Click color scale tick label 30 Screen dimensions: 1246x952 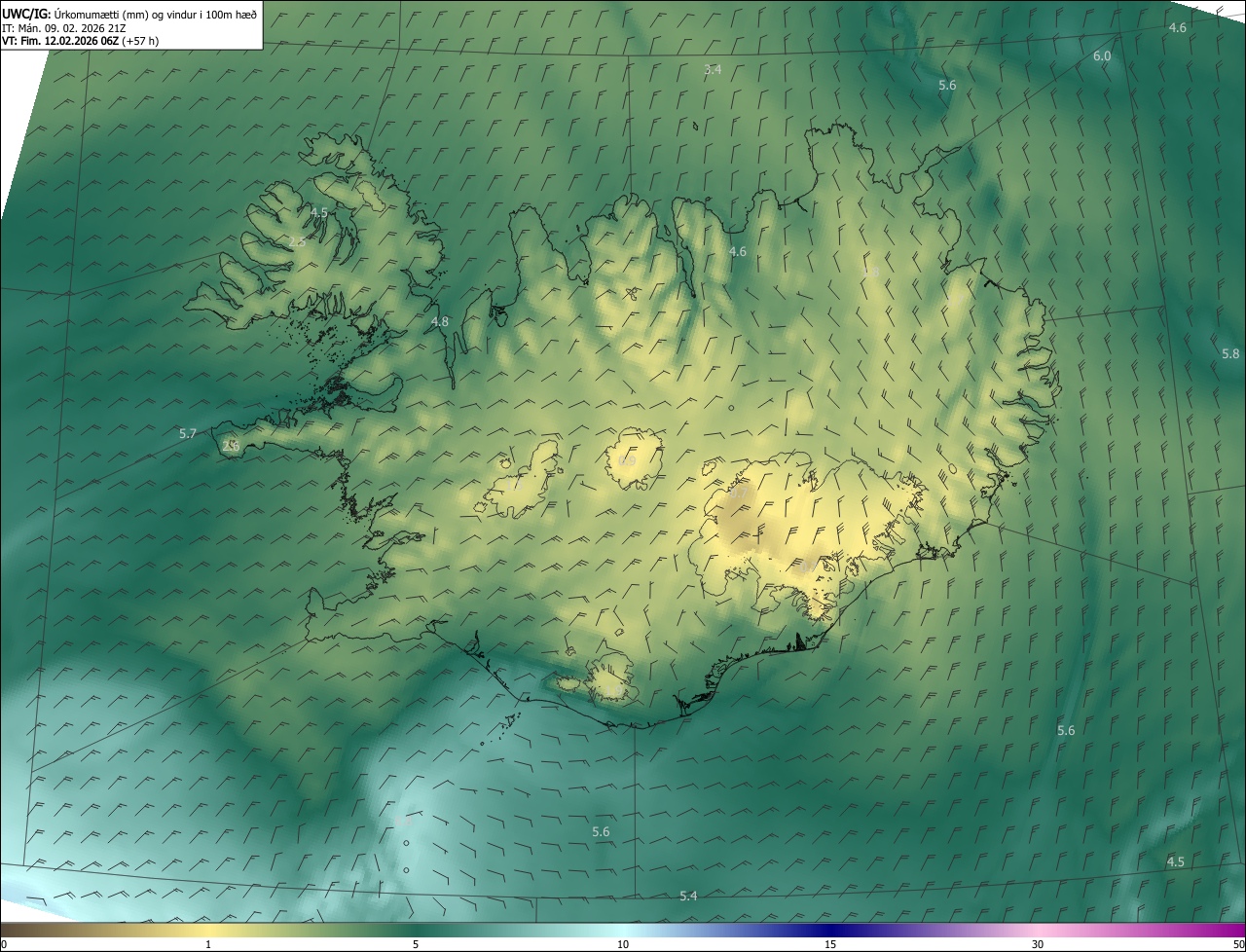click(x=1038, y=944)
